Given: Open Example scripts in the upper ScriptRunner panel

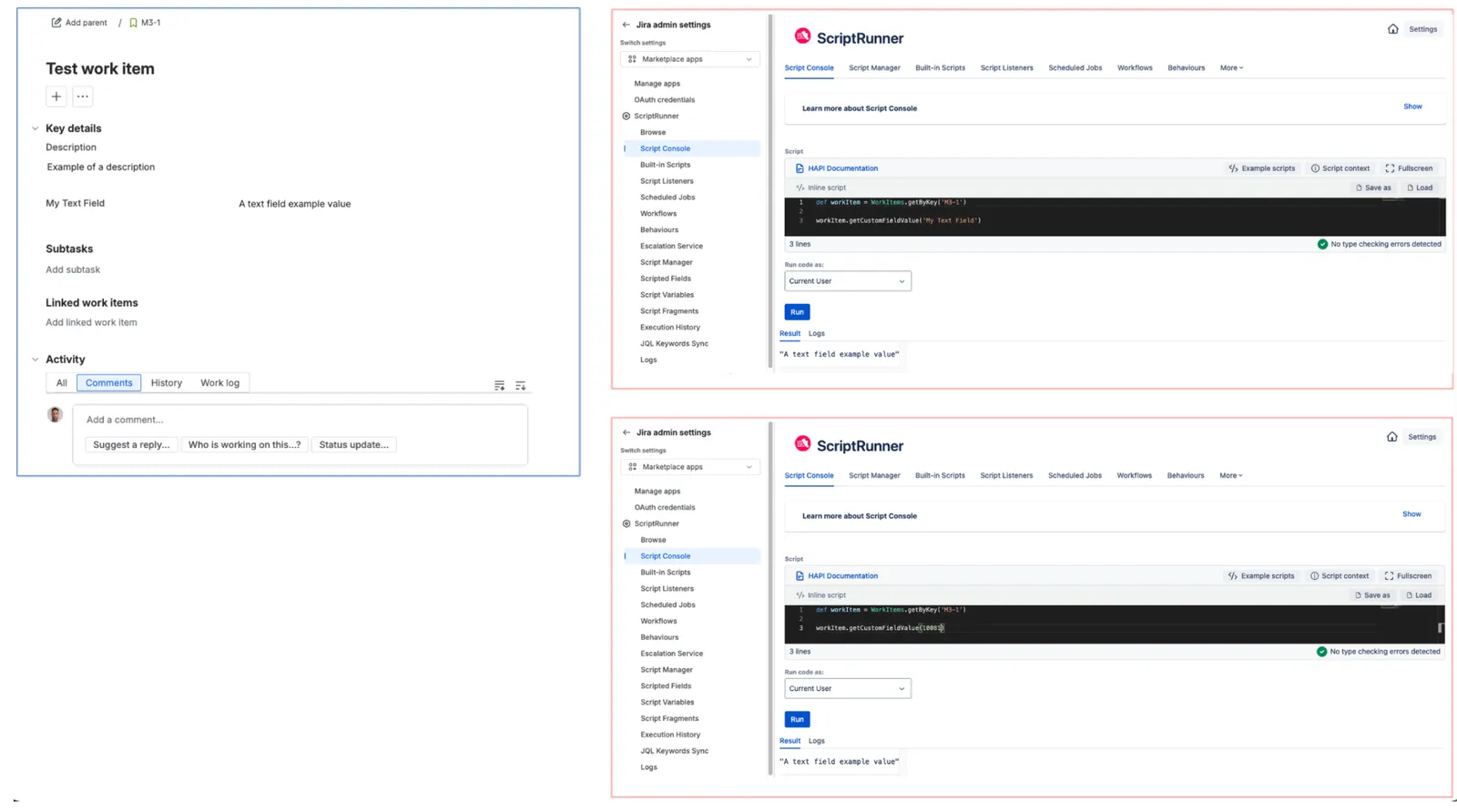Looking at the screenshot, I should click(1261, 168).
